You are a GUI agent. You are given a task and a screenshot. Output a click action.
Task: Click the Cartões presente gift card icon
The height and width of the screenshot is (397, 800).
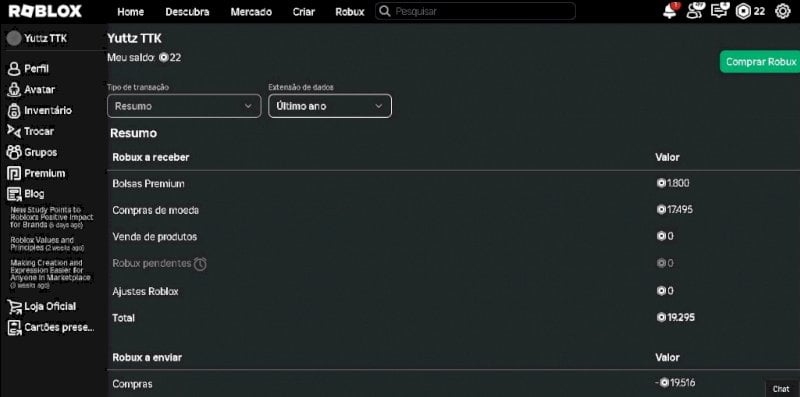(14, 328)
